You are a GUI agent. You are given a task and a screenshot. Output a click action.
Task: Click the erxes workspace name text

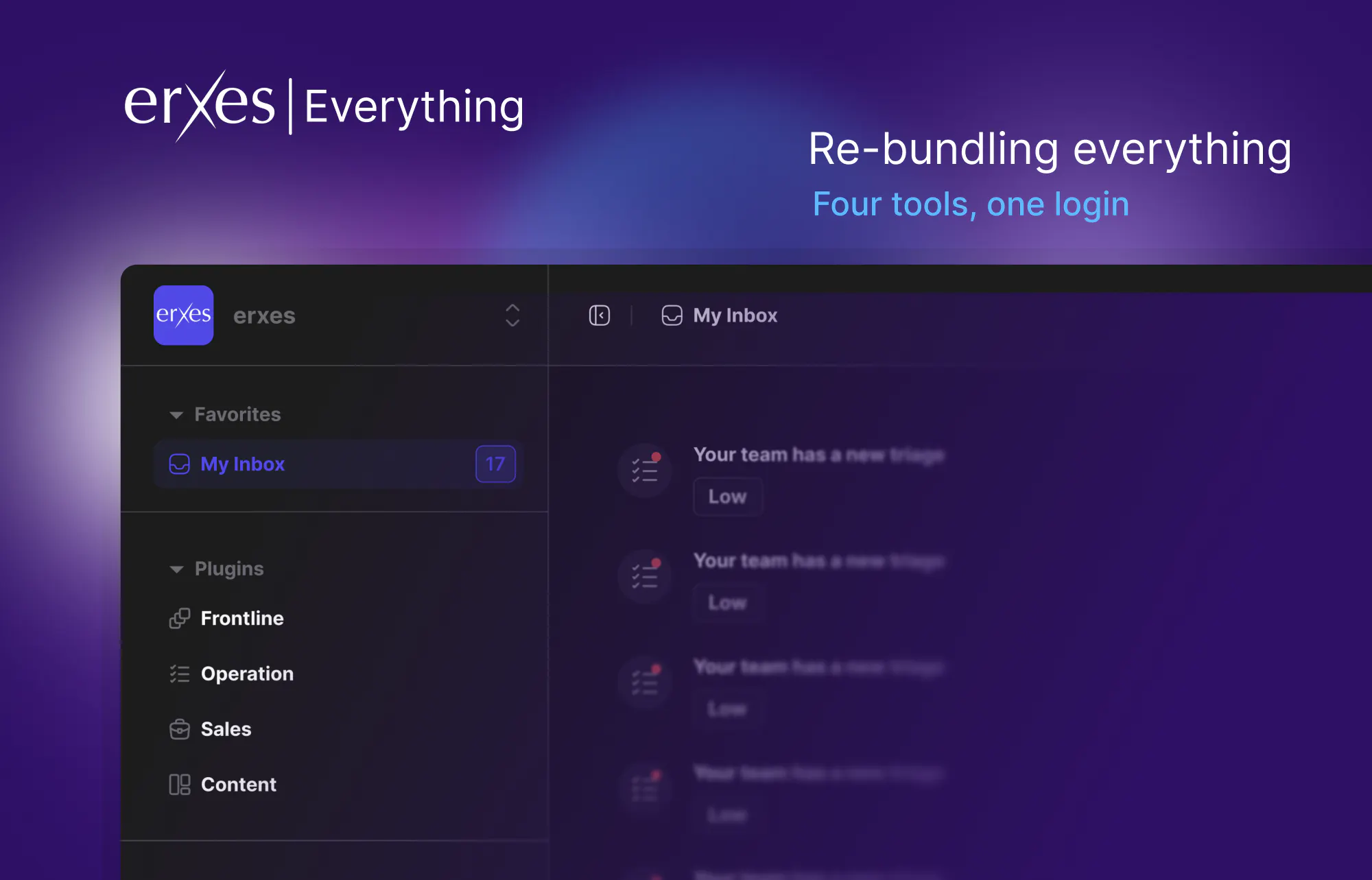coord(264,316)
